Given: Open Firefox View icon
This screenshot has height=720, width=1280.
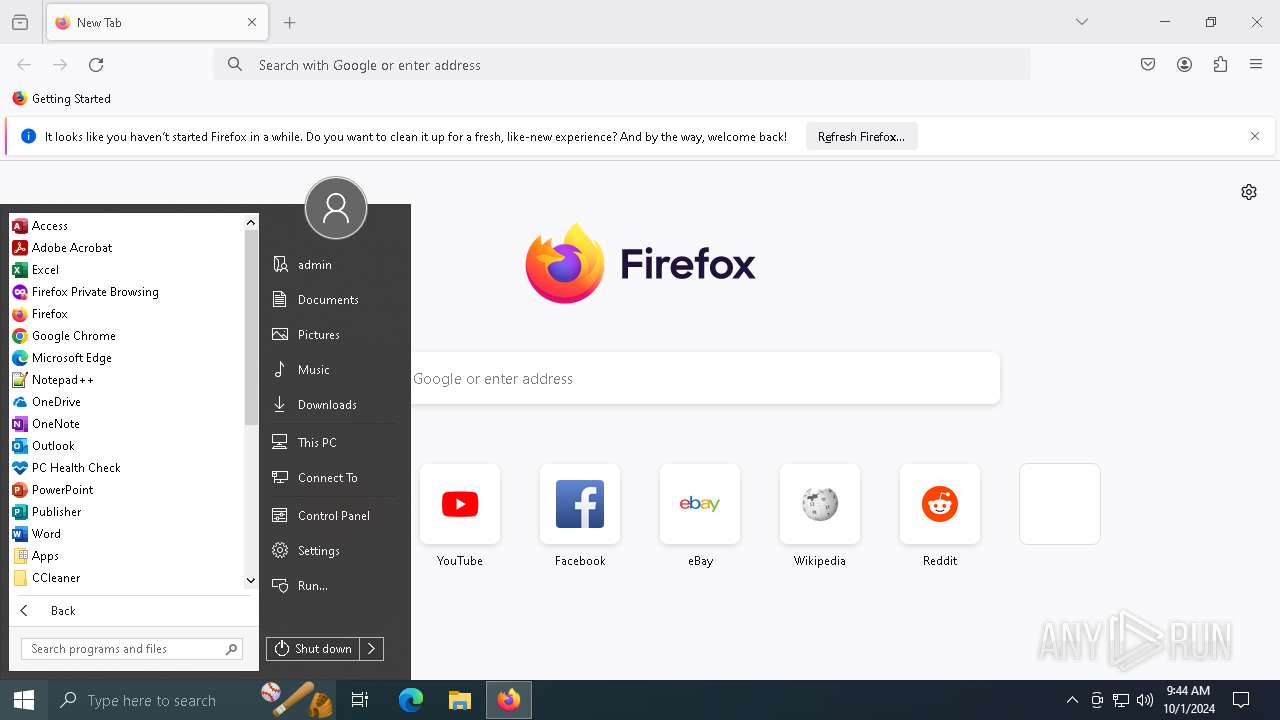Looking at the screenshot, I should [x=20, y=22].
